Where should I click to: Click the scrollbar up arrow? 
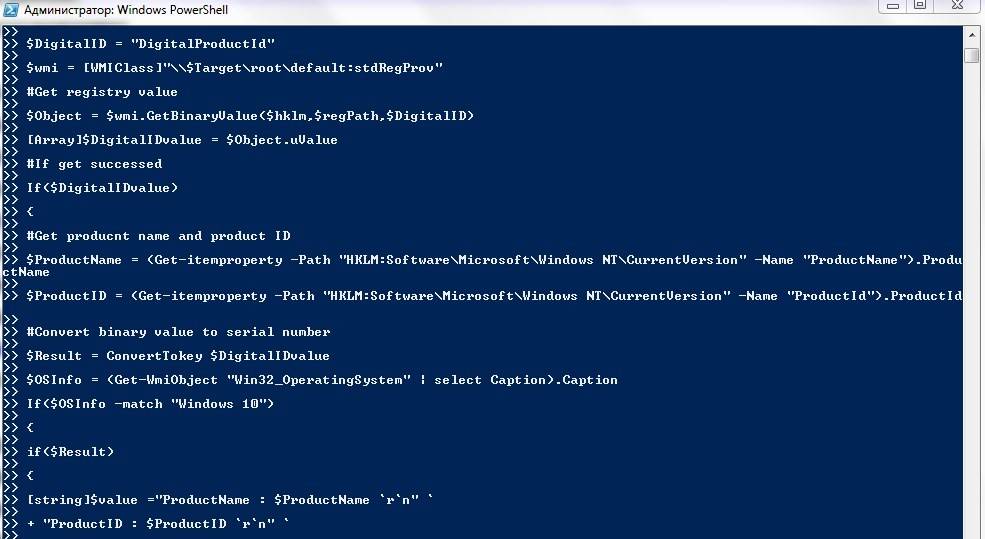pyautogui.click(x=972, y=33)
